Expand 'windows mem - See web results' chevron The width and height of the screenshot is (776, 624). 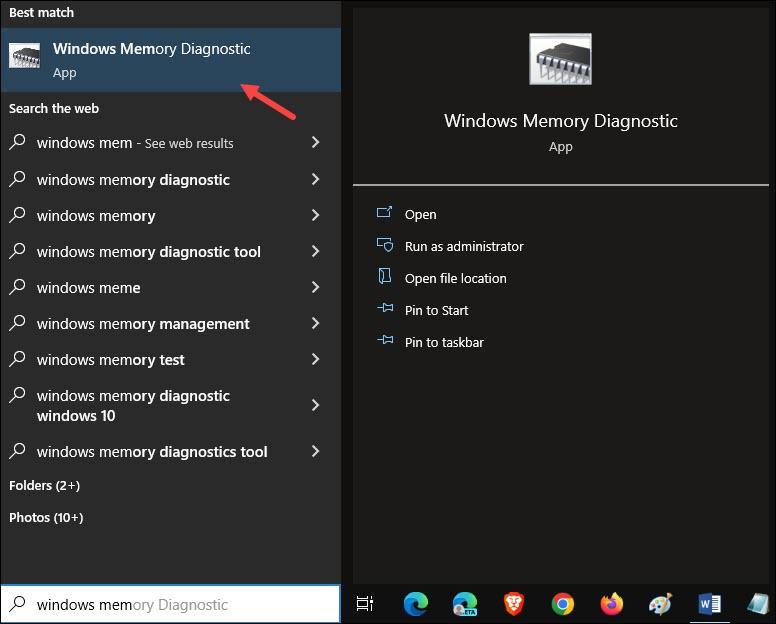coord(315,143)
